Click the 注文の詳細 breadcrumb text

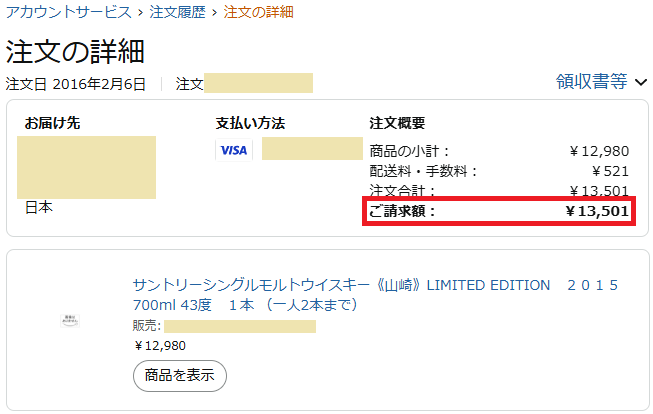pyautogui.click(x=259, y=12)
